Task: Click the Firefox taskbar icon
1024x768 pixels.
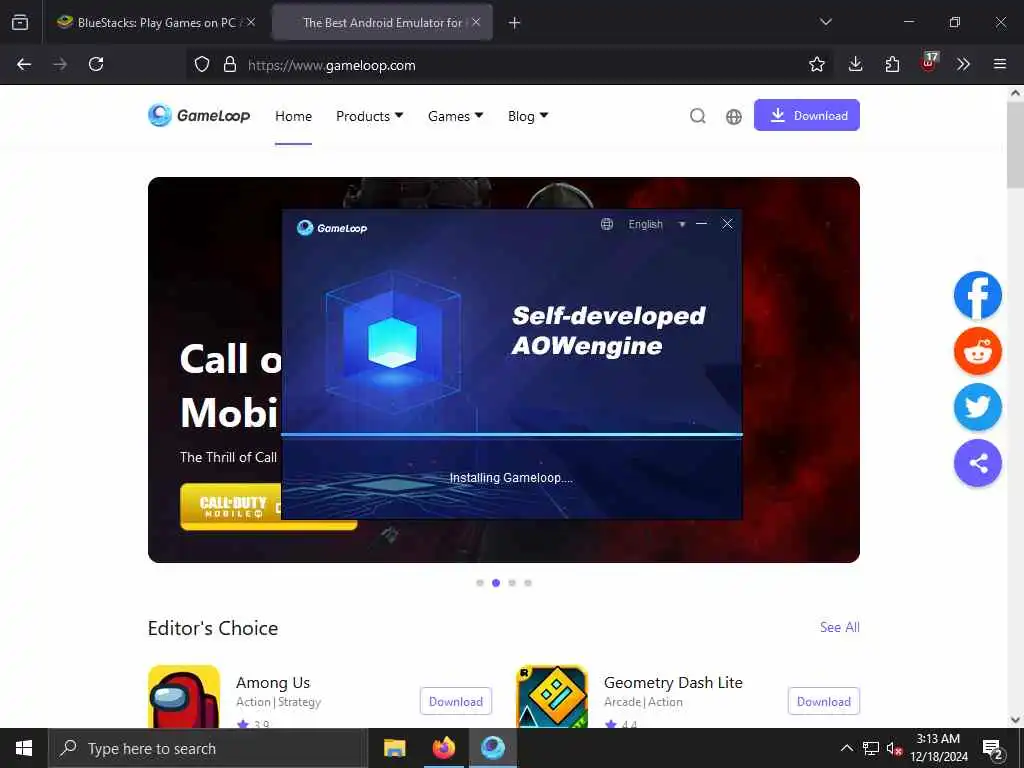Action: tap(443, 748)
